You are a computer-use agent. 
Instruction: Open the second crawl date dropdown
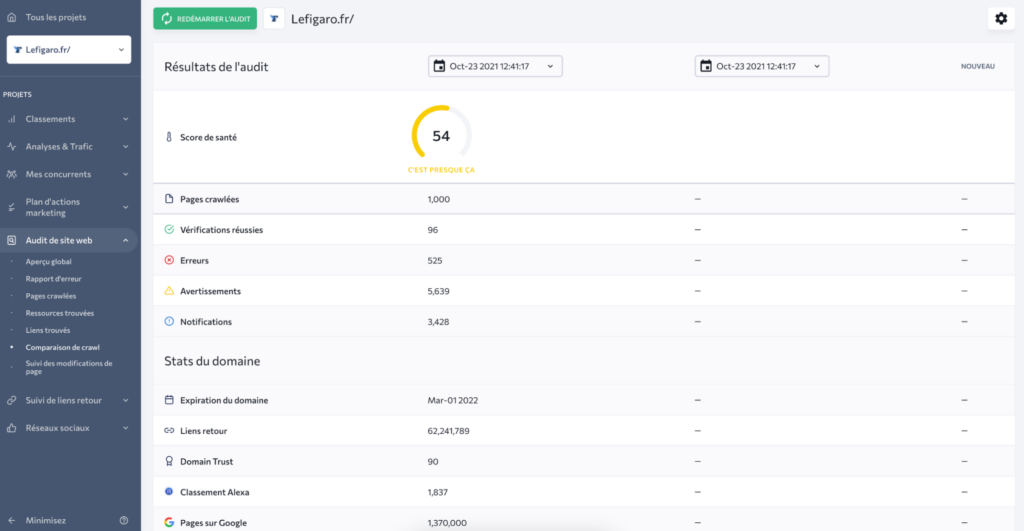pyautogui.click(x=761, y=66)
